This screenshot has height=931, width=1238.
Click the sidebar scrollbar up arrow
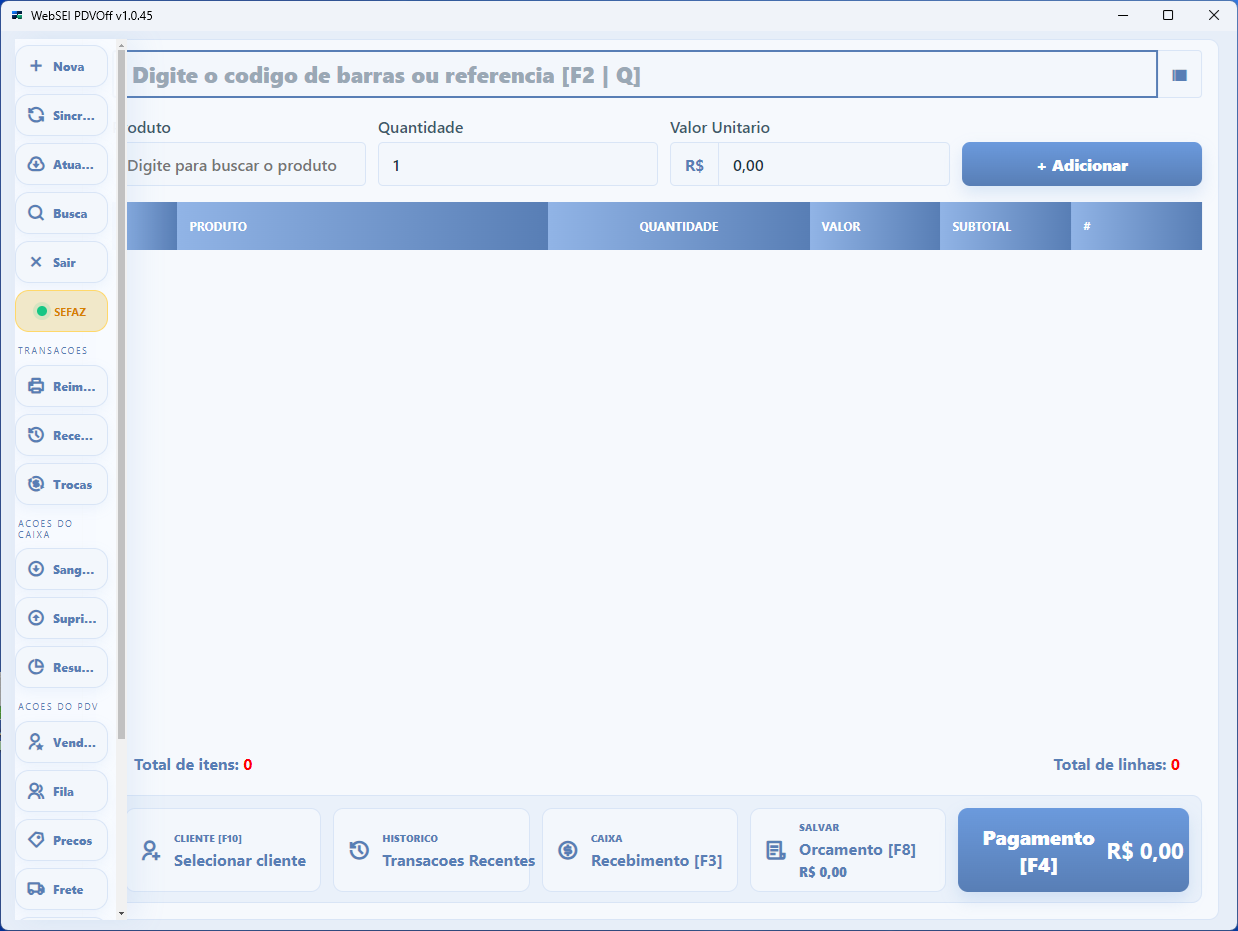(122, 45)
